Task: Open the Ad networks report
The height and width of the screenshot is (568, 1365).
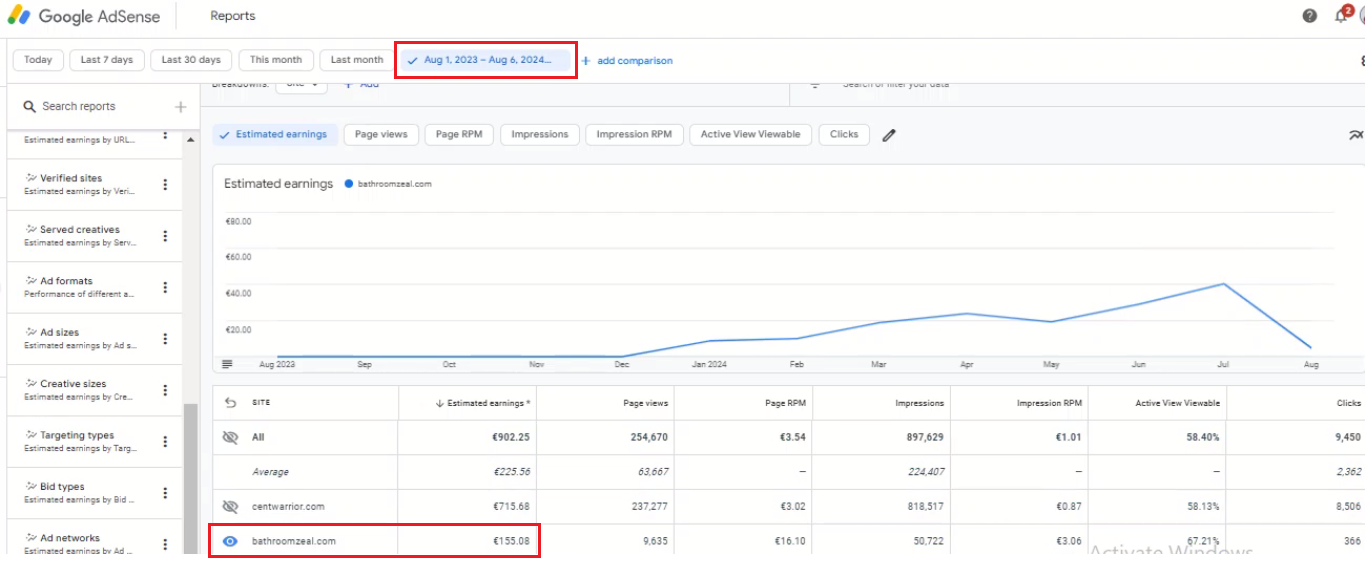Action: pyautogui.click(x=82, y=544)
